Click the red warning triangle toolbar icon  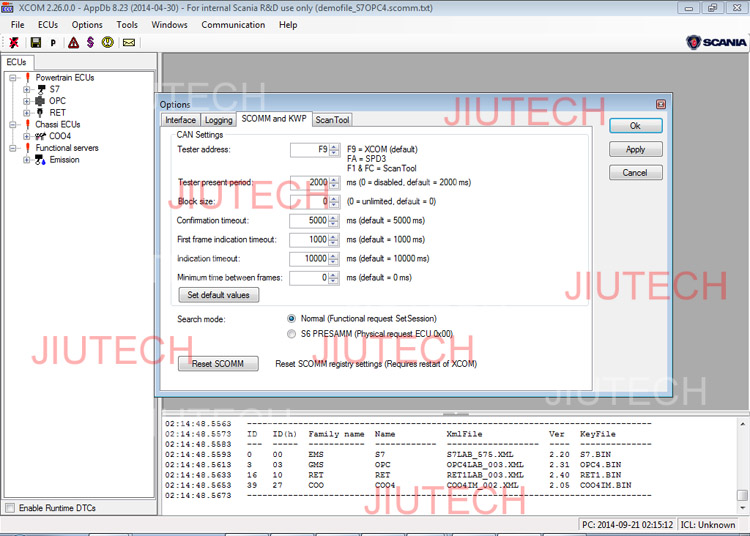coord(73,43)
